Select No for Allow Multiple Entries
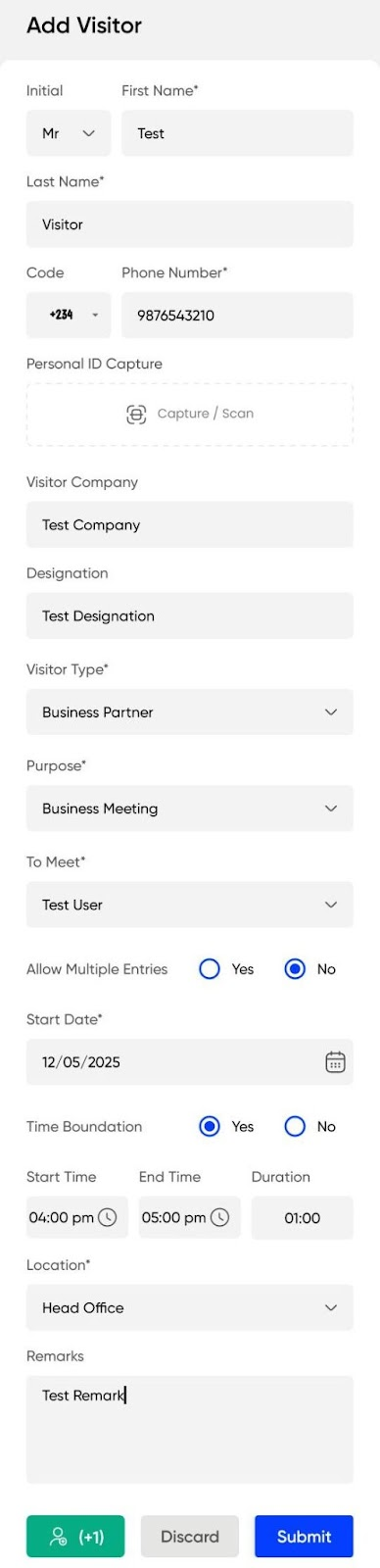Image resolution: width=380 pixels, height=1568 pixels. pos(295,969)
